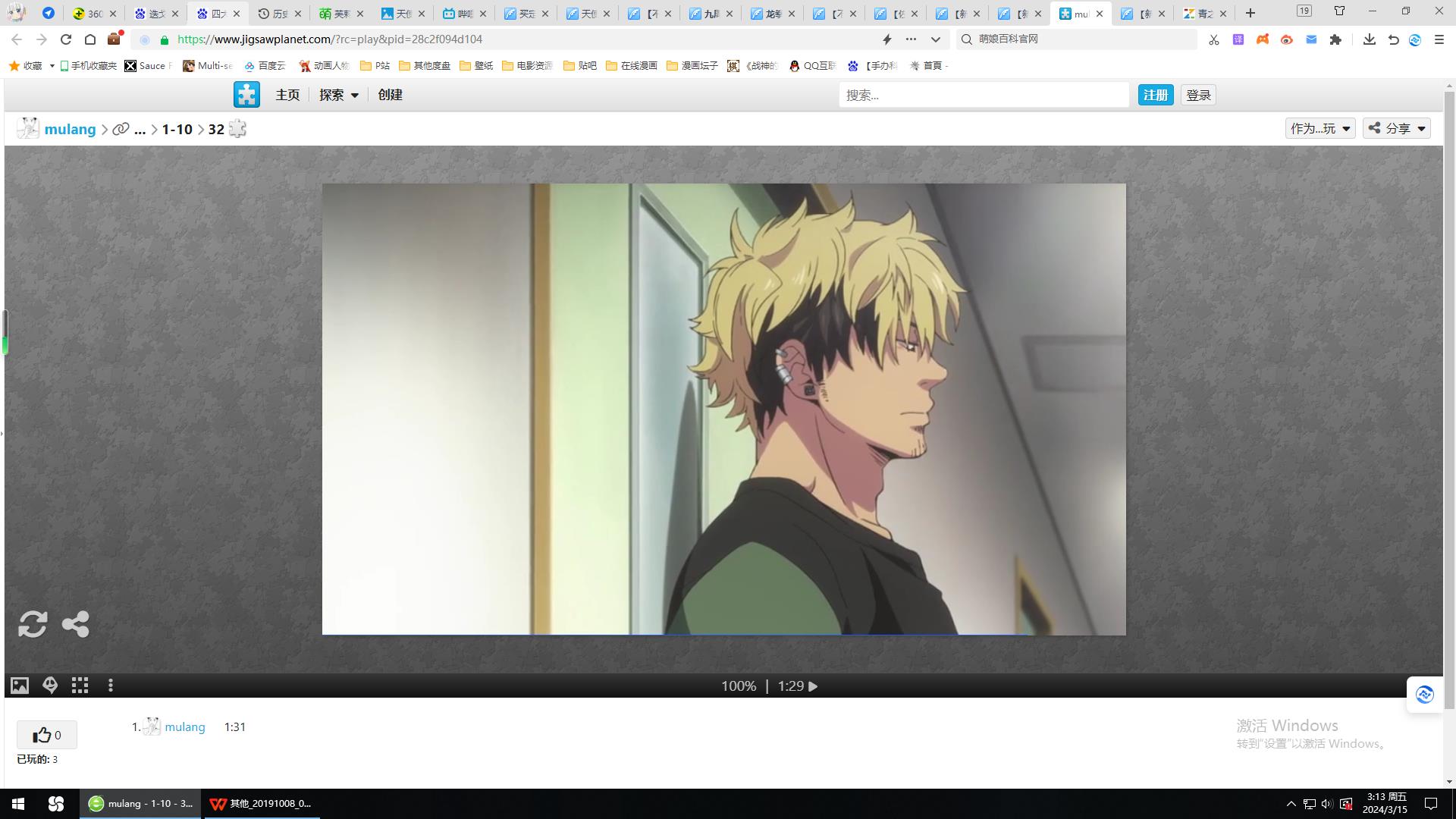The width and height of the screenshot is (1456, 819).
Task: Click the restart puzzle circular arrows icon
Action: coord(33,624)
